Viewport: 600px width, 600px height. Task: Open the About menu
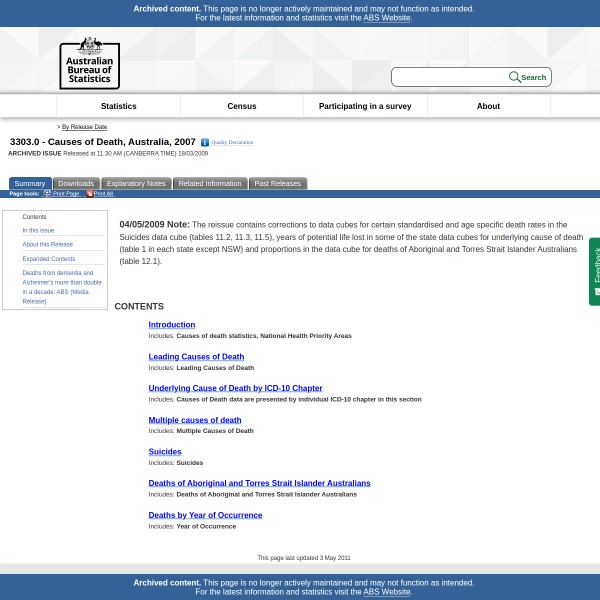pyautogui.click(x=488, y=106)
